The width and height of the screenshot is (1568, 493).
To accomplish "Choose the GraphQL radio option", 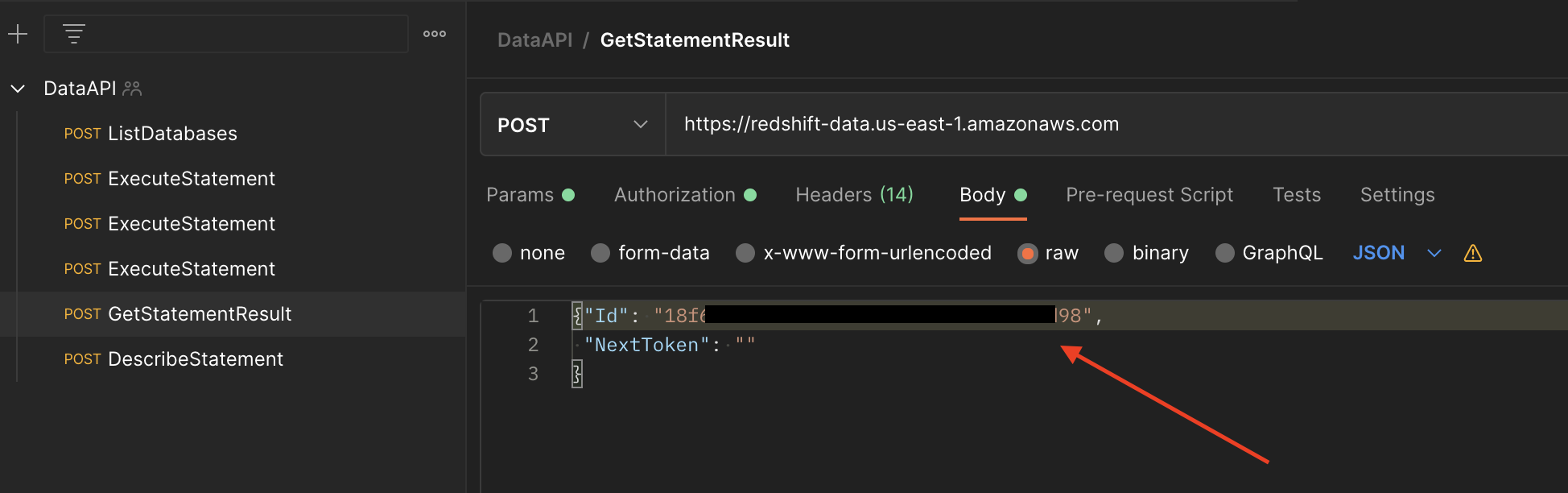I will (x=1224, y=253).
